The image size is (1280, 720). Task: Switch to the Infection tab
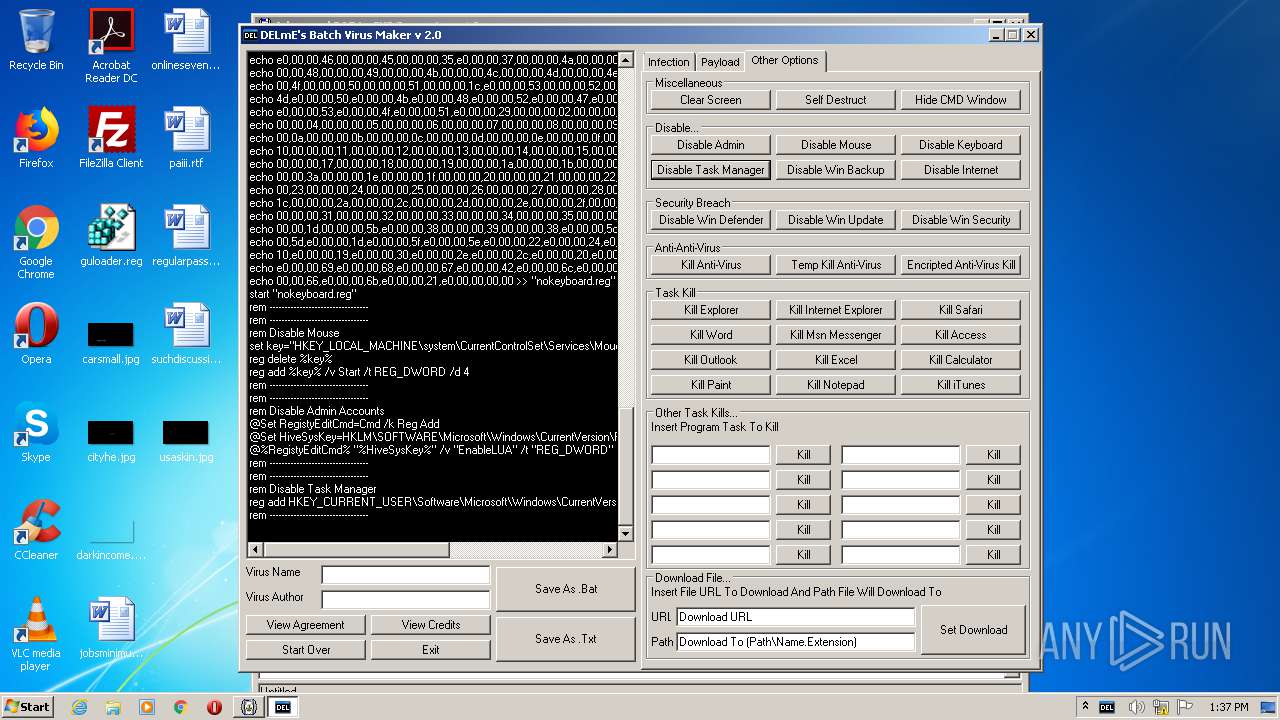tap(668, 62)
